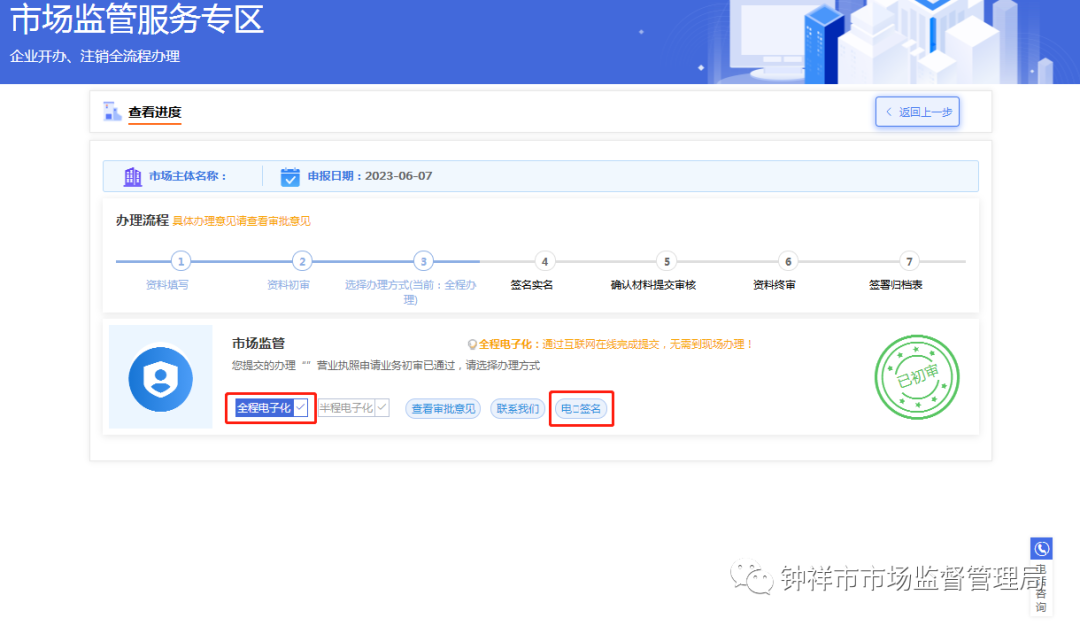Open the 电子签名 button
1080x626 pixels.
[x=581, y=408]
